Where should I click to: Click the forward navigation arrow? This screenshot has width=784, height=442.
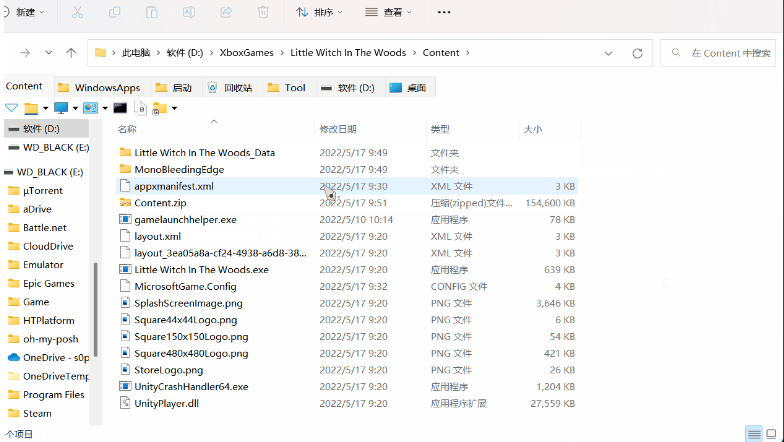25,52
